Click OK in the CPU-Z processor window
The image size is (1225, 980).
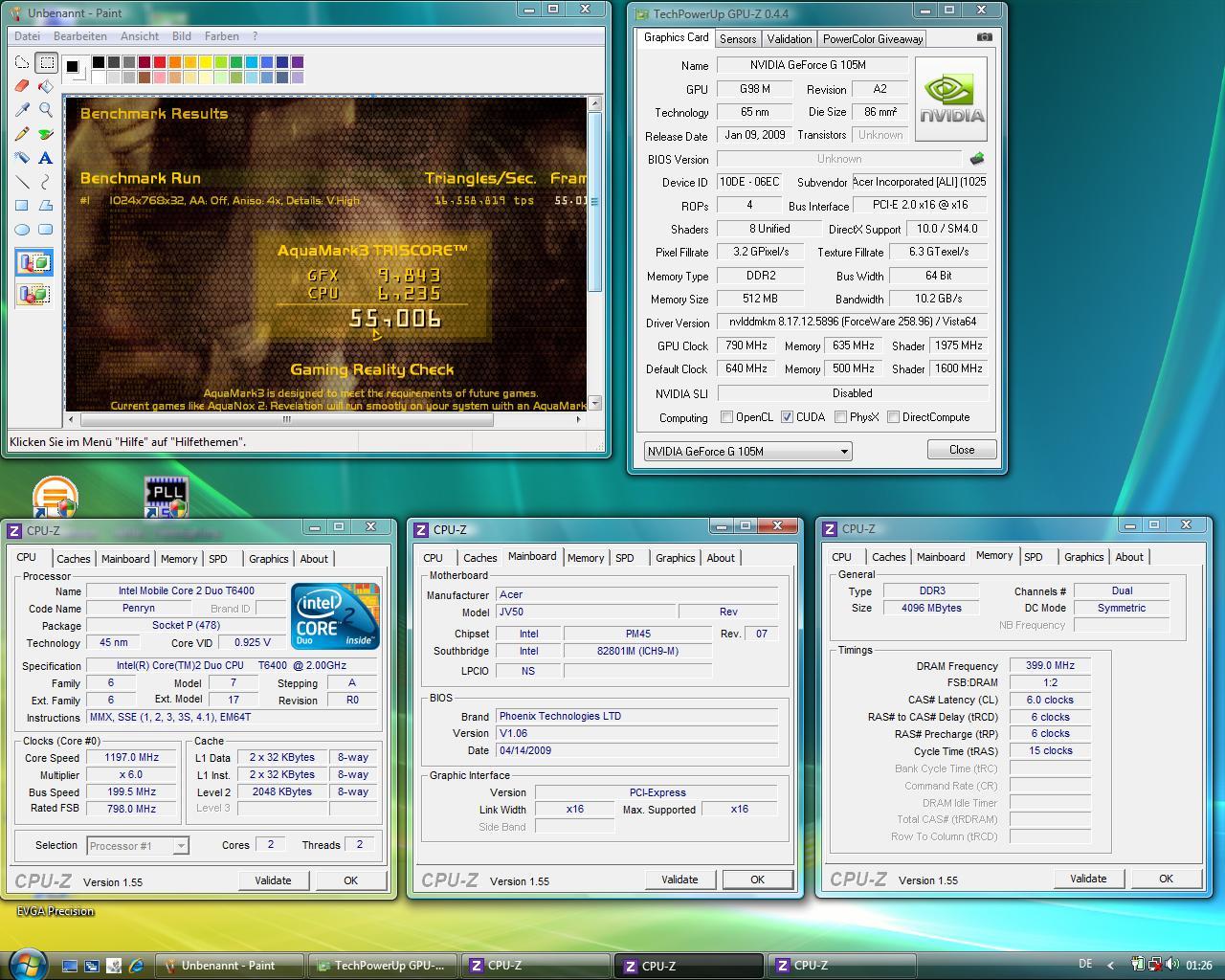pos(350,880)
